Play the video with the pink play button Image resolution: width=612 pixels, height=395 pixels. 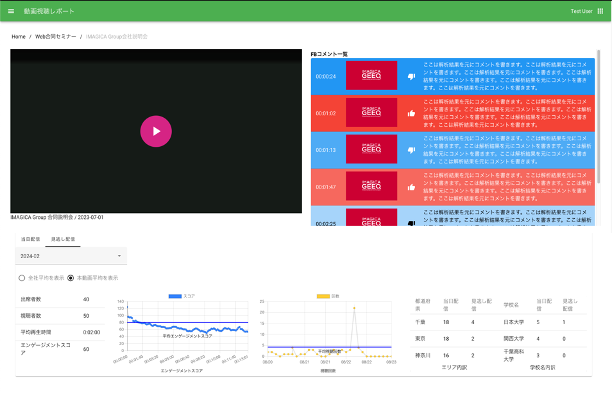point(156,131)
